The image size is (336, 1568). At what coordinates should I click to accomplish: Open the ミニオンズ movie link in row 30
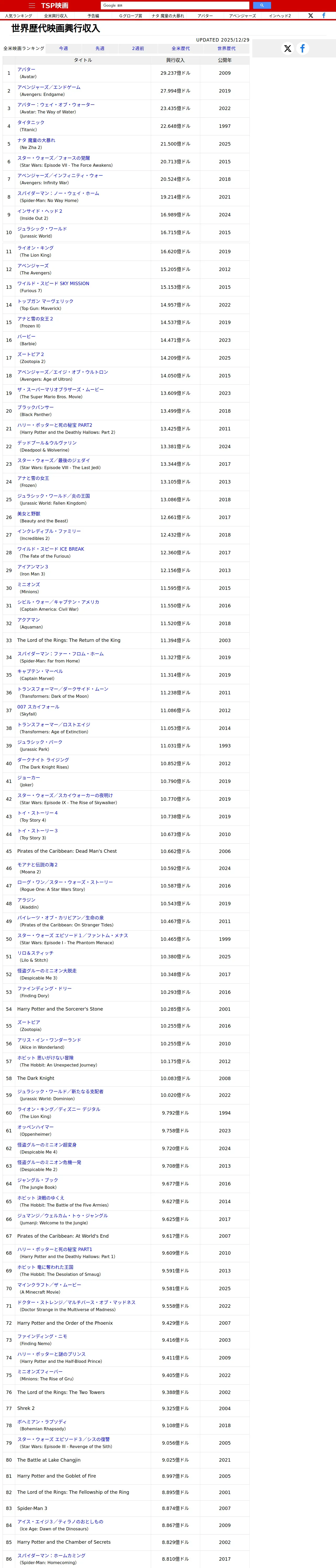click(29, 584)
